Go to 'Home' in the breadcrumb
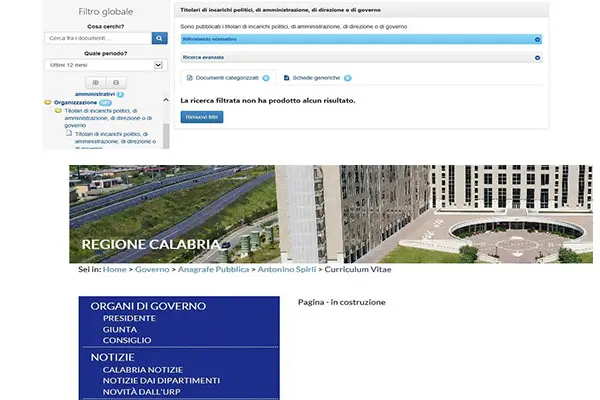The image size is (600, 400). click(x=114, y=269)
